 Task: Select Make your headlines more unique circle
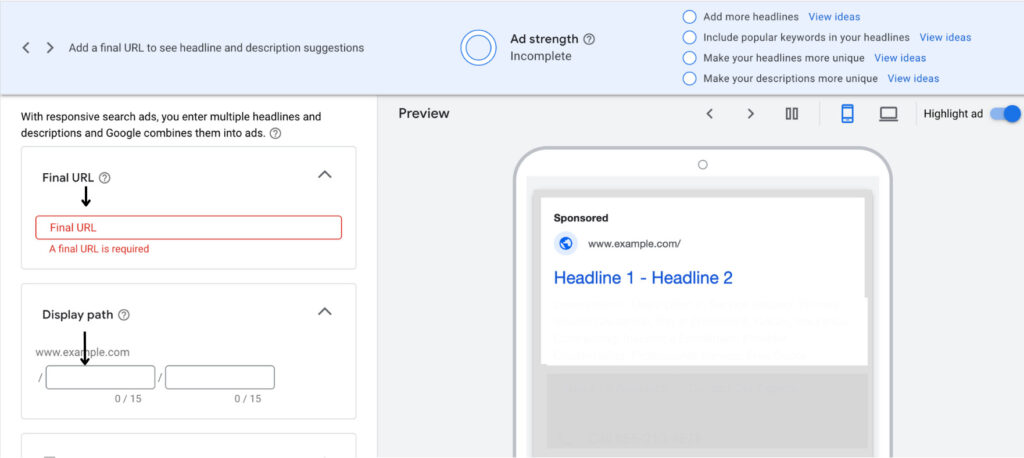point(689,58)
